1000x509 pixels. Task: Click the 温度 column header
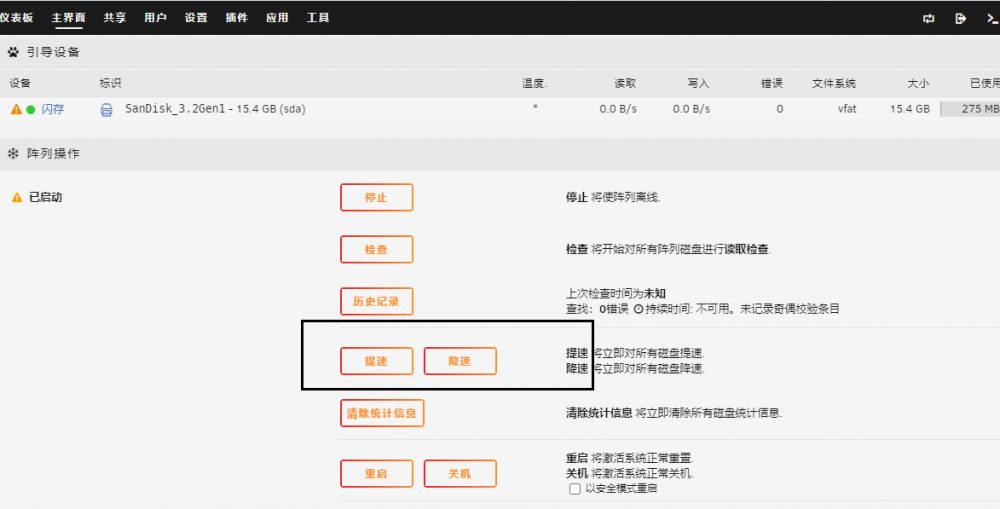535,84
